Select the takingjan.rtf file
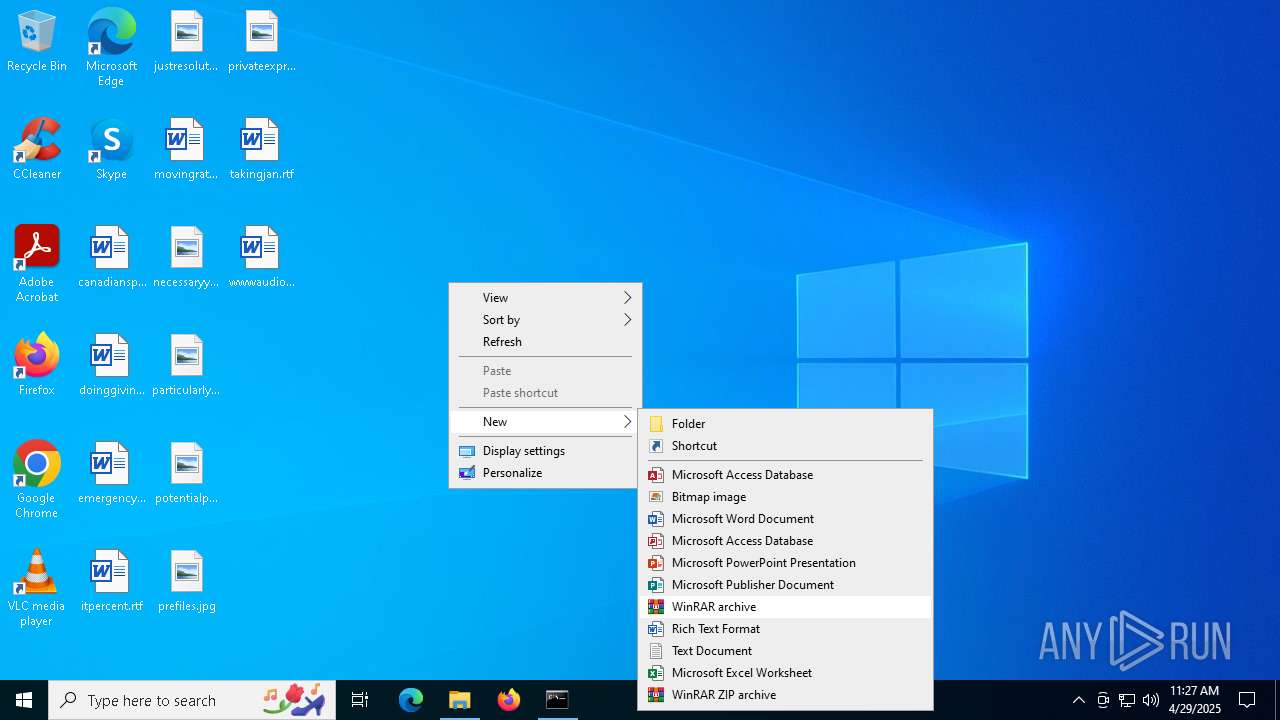The height and width of the screenshot is (720, 1280). click(261, 150)
